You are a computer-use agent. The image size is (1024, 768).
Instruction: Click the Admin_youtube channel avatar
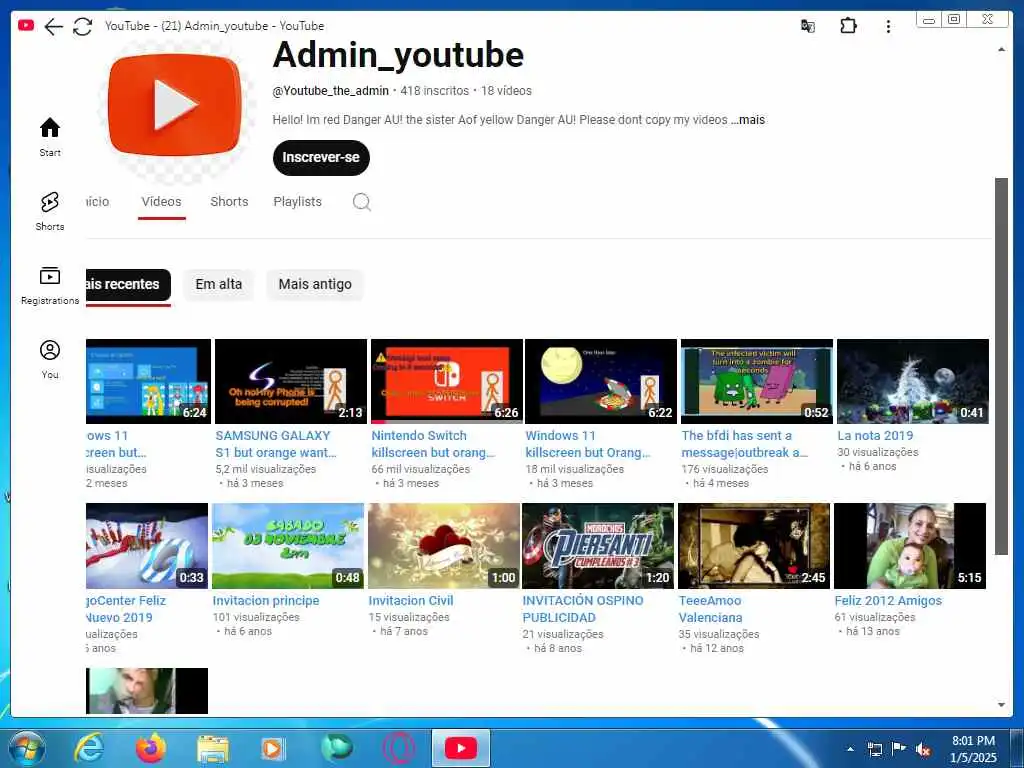[x=174, y=104]
